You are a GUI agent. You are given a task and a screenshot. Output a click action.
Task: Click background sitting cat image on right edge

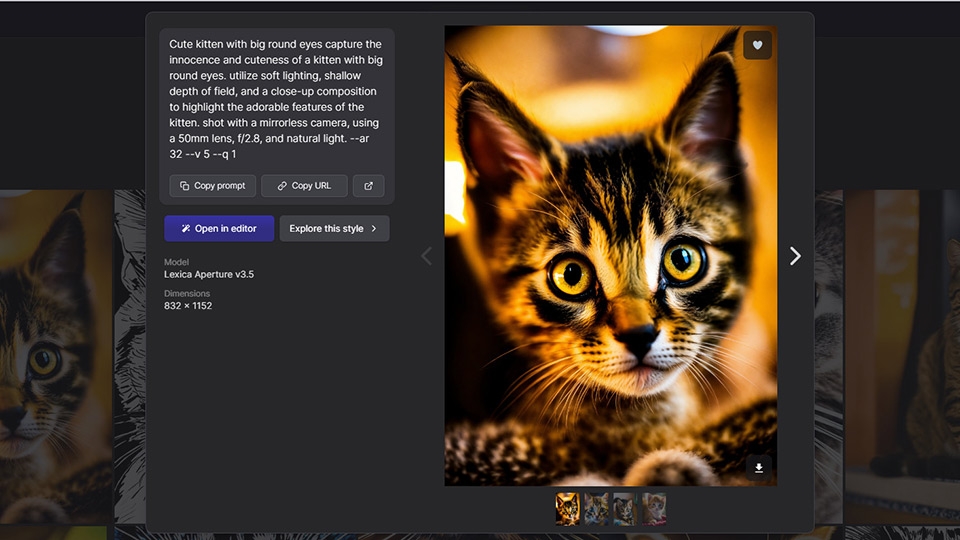pos(902,356)
